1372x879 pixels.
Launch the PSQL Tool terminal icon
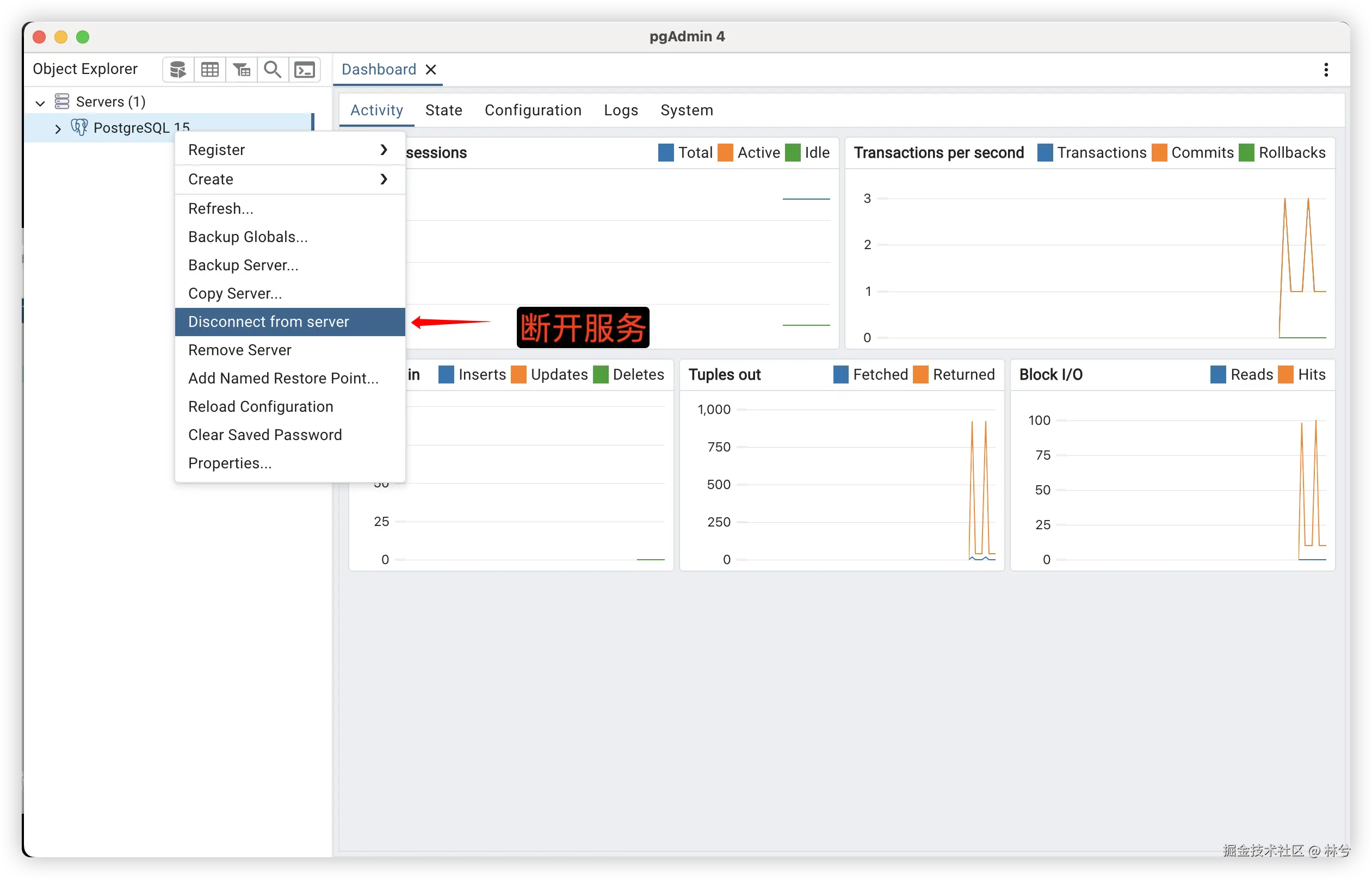coord(304,70)
